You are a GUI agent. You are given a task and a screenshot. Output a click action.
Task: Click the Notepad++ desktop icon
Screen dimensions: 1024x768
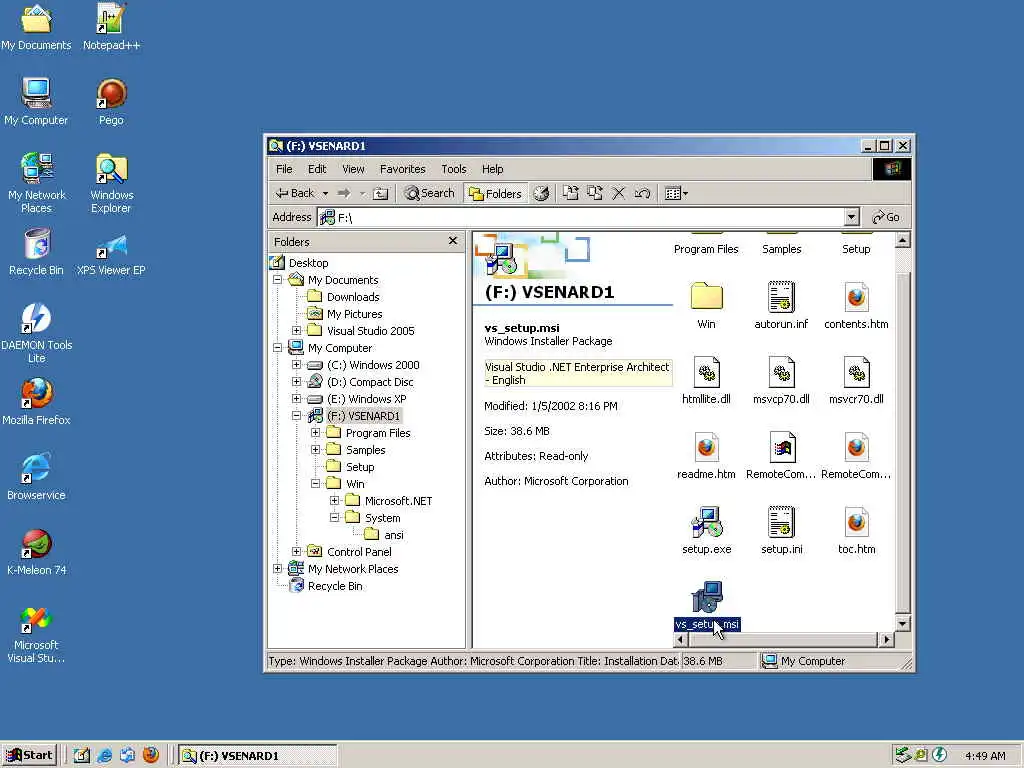point(111,27)
